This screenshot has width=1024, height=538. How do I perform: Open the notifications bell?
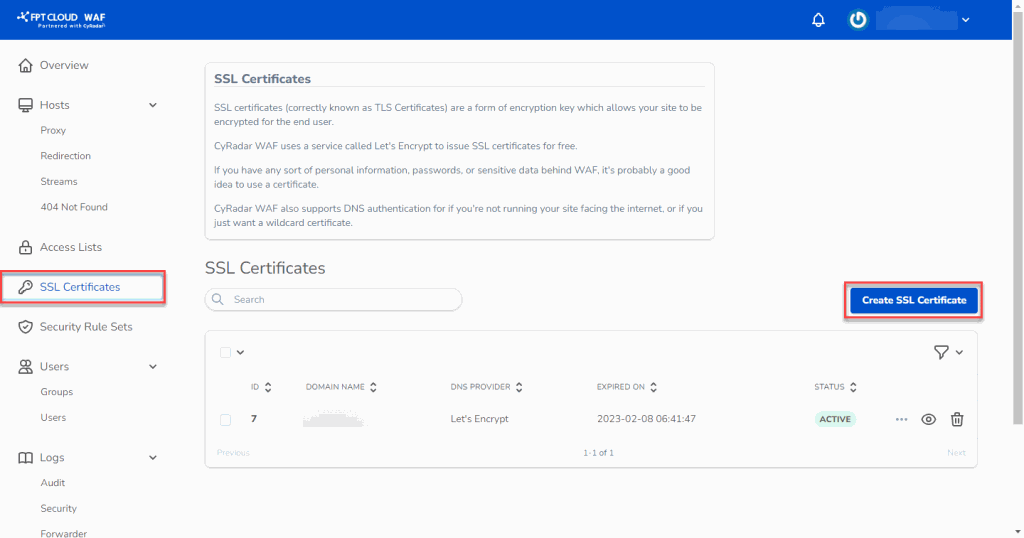click(x=818, y=20)
